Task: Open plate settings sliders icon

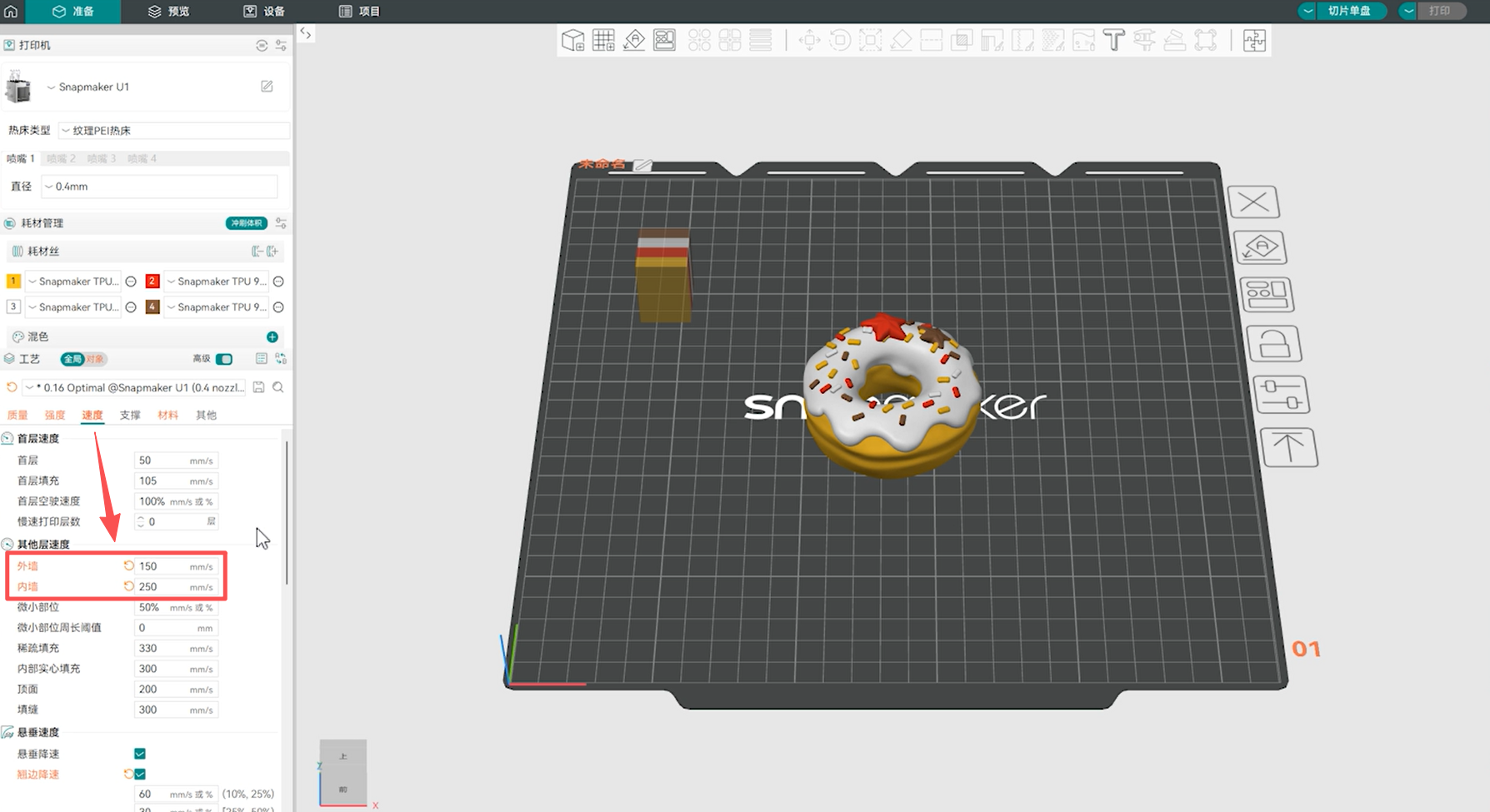Action: (1282, 395)
